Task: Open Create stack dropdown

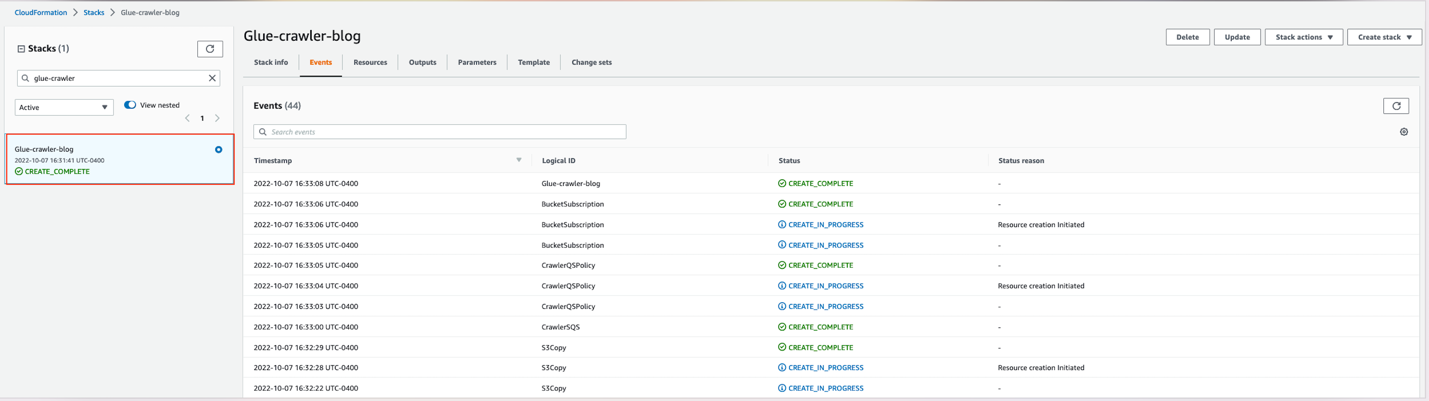Action: [x=1384, y=37]
